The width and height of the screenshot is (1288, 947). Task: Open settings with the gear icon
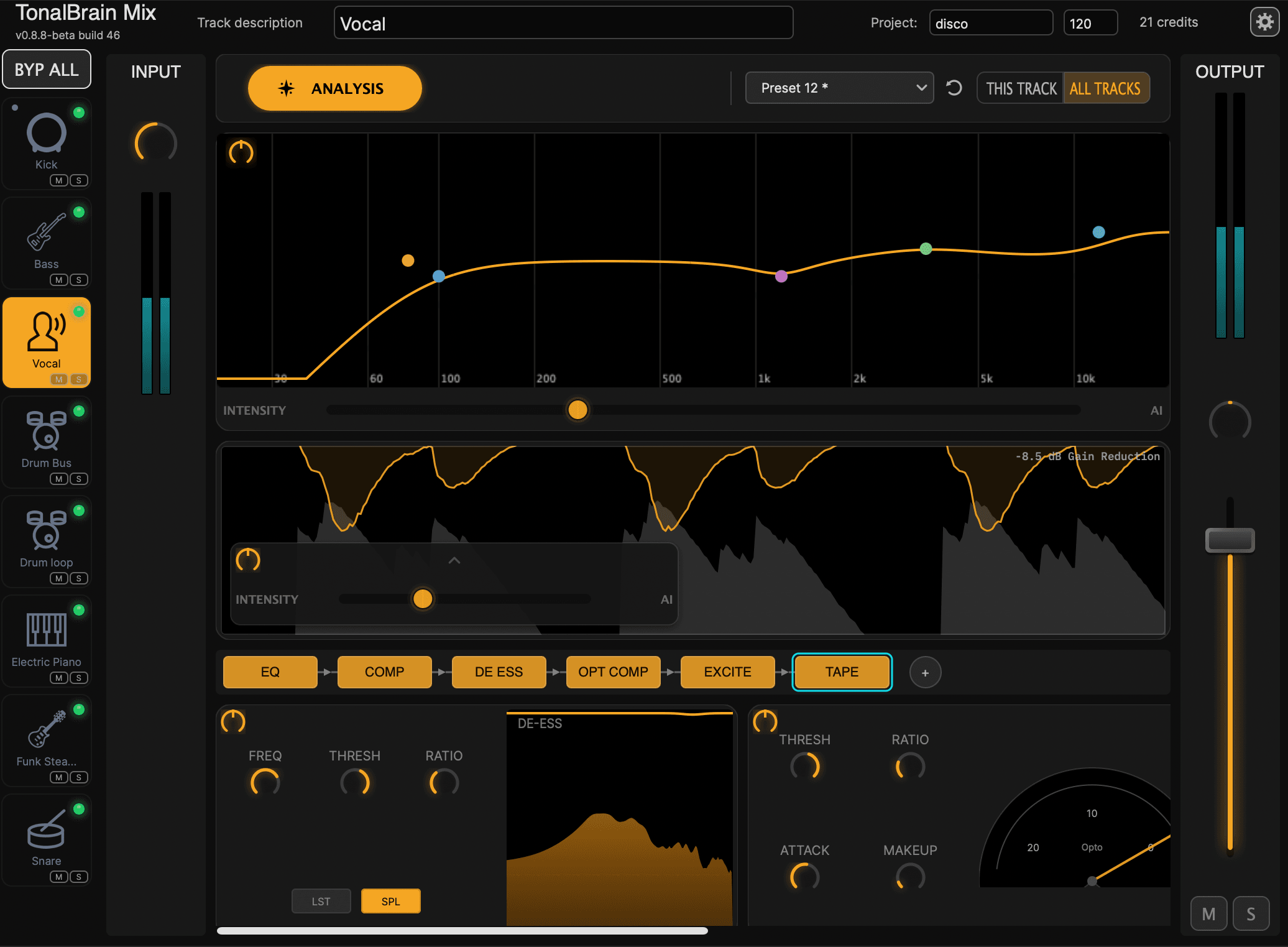tap(1264, 22)
